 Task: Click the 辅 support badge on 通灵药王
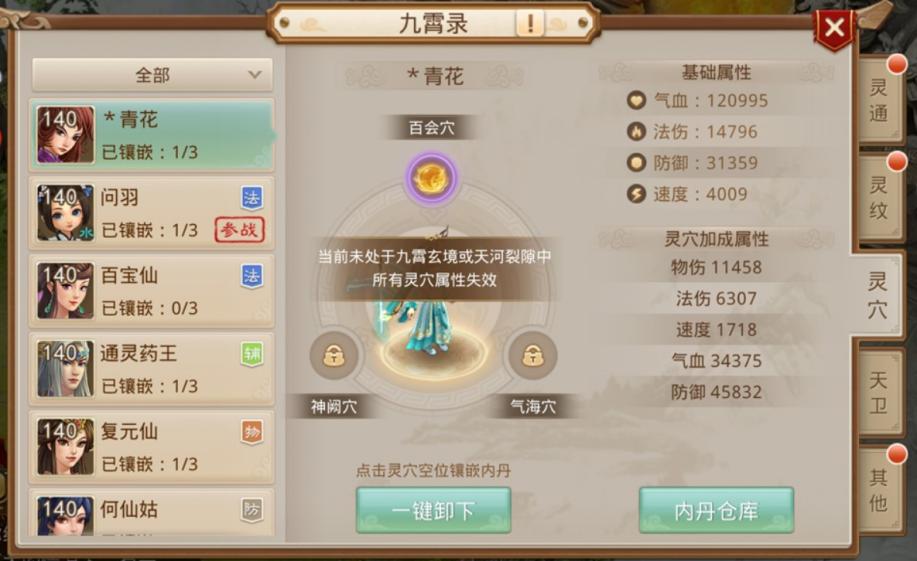point(251,354)
